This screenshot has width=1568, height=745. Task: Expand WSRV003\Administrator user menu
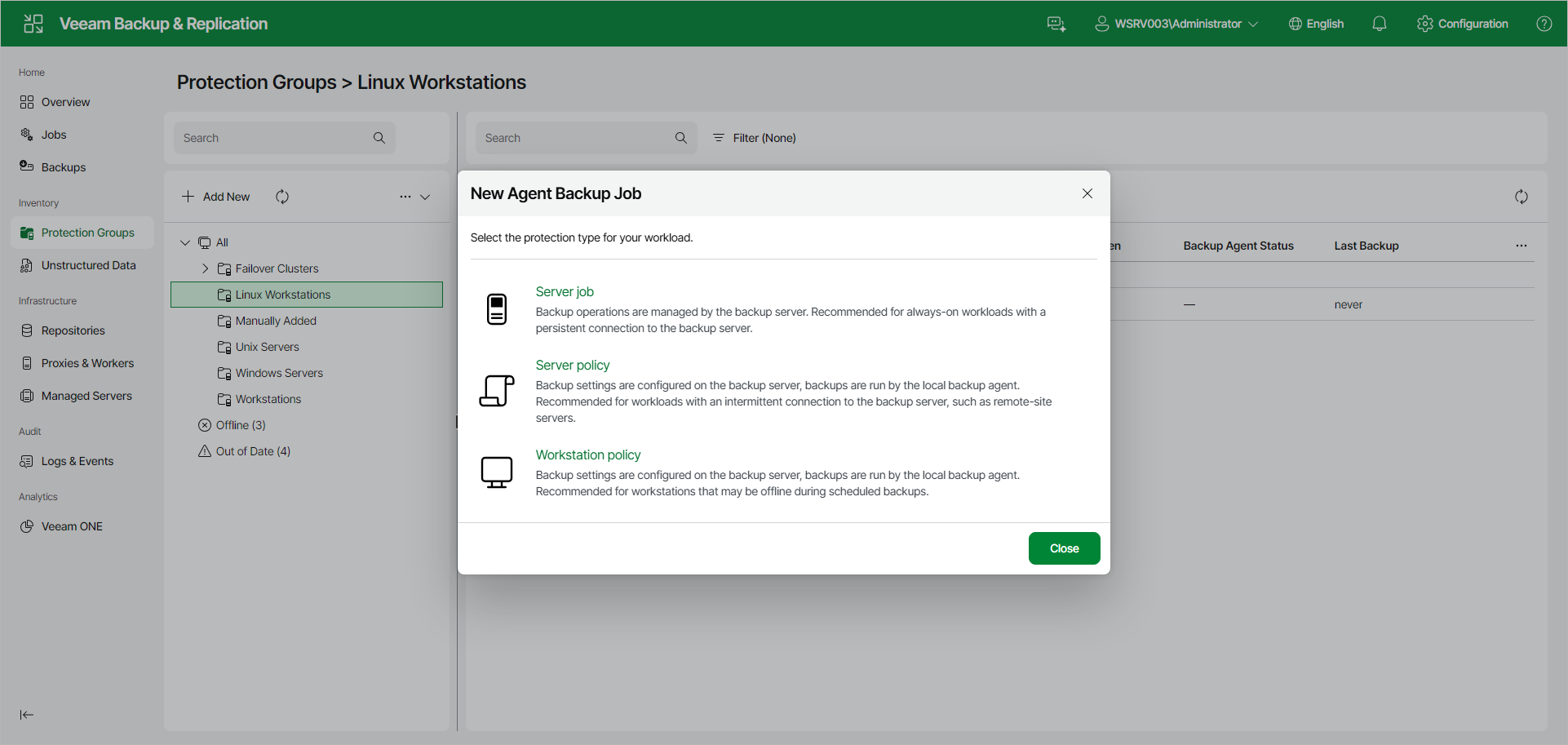click(x=1176, y=24)
